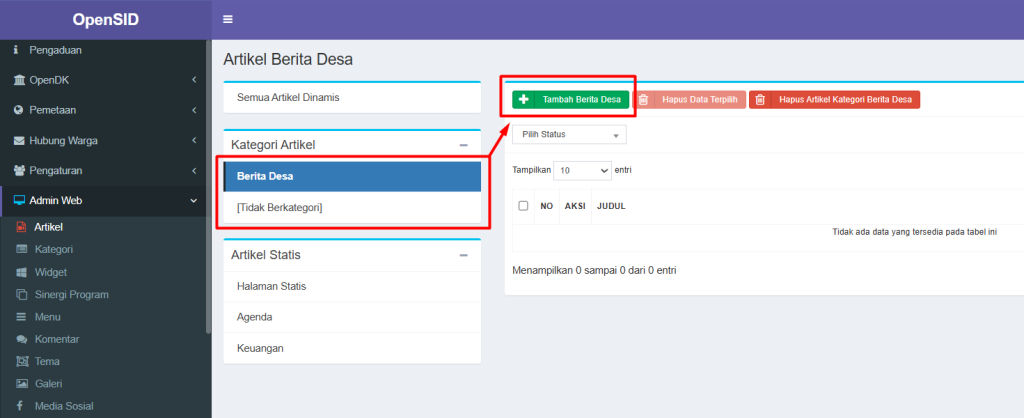Image resolution: width=1024 pixels, height=418 pixels.
Task: Expand the Hubung Warga submenu chevron
Action: pyautogui.click(x=194, y=140)
